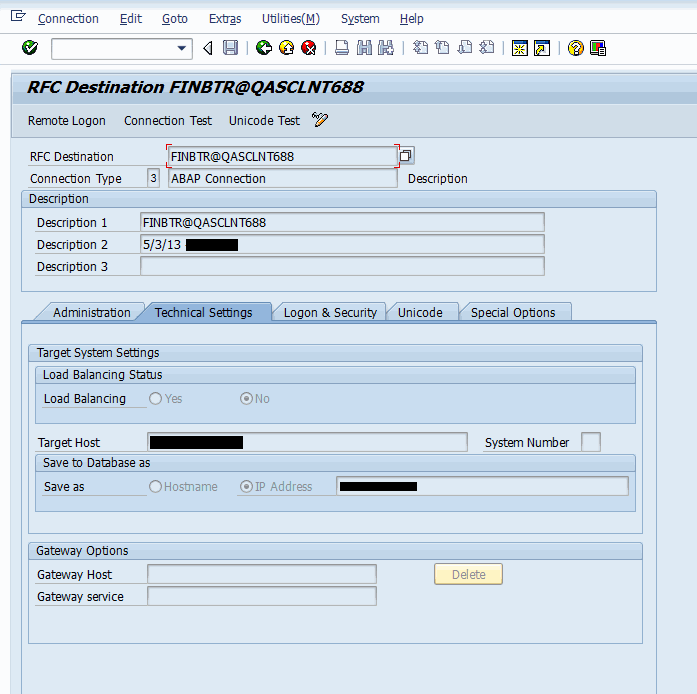697x694 pixels.
Task: Click the Unicode Test button
Action: point(264,120)
